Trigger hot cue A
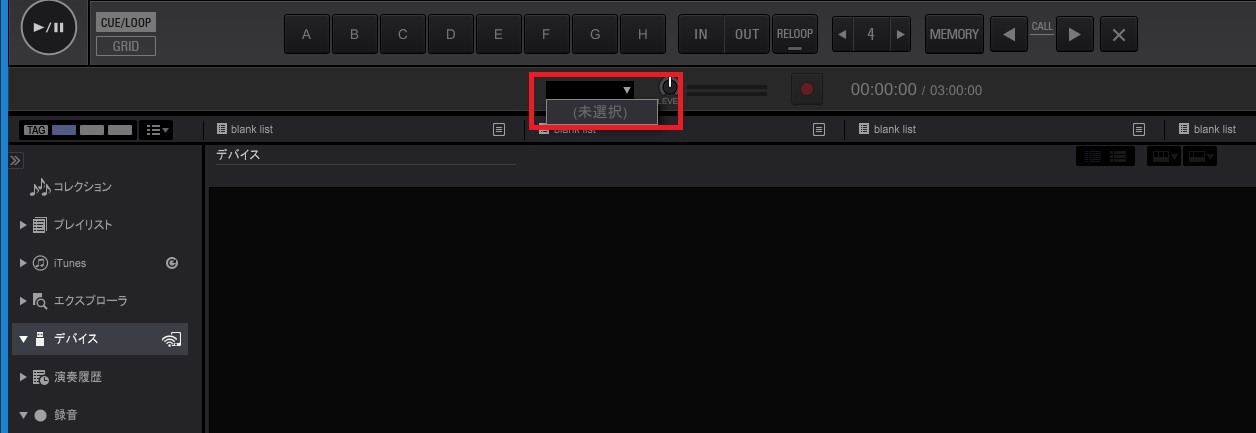 tap(307, 34)
